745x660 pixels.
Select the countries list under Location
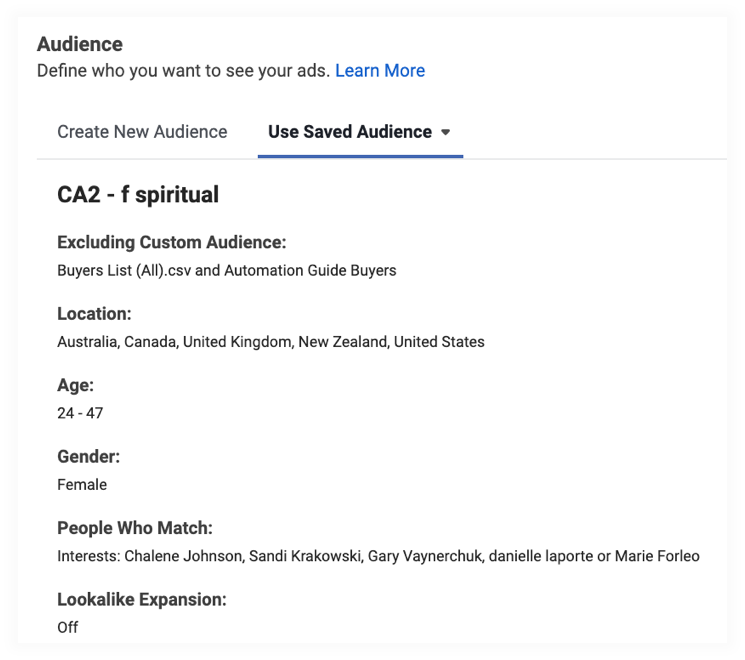click(x=271, y=342)
